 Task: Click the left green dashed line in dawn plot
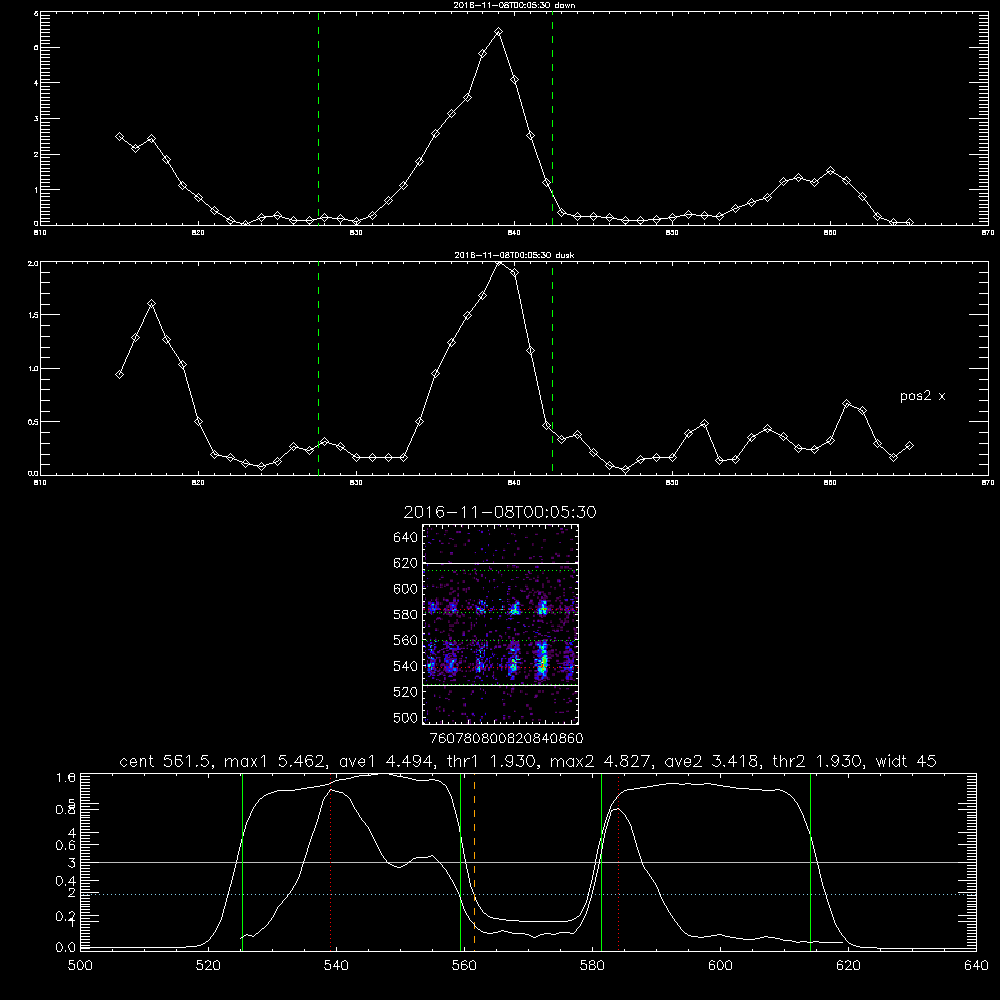(x=318, y=119)
